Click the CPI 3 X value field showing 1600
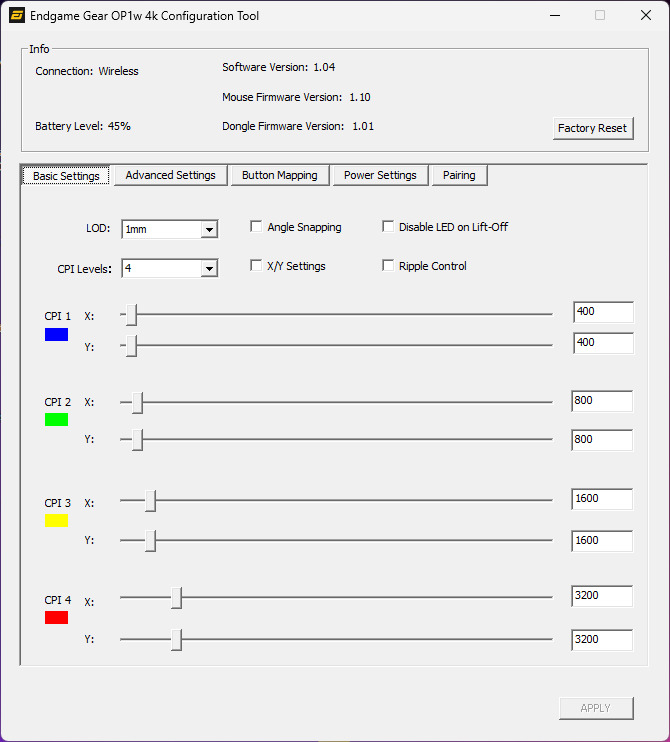This screenshot has width=670, height=742. tap(602, 499)
